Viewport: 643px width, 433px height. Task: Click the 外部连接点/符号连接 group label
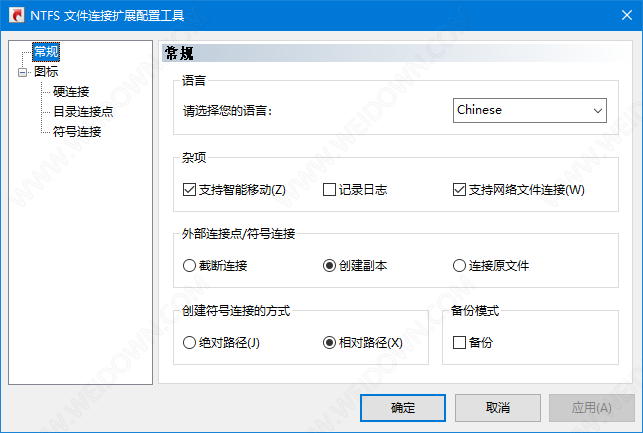pos(239,234)
